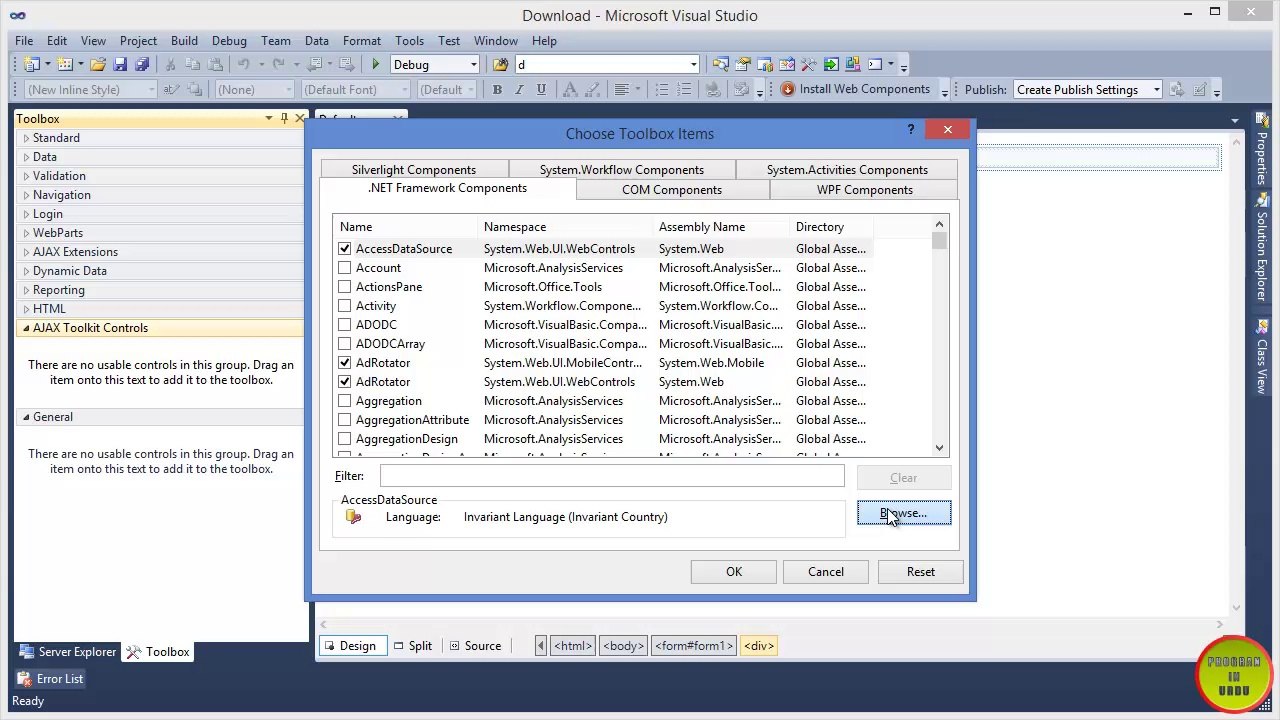This screenshot has width=1280, height=720.
Task: Click the green Start Debugging play icon
Action: (x=376, y=65)
